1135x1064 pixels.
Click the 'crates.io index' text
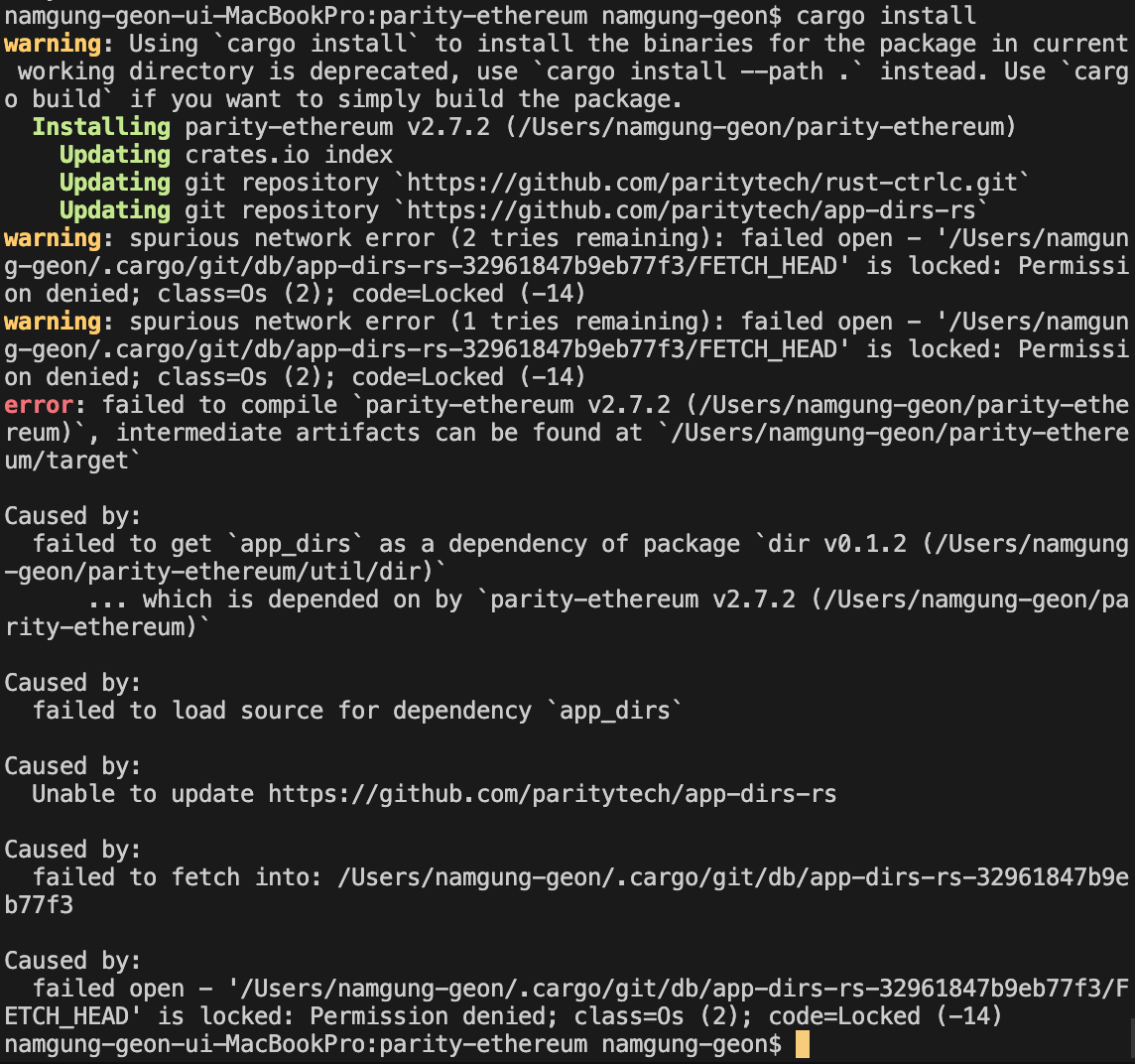[x=289, y=154]
